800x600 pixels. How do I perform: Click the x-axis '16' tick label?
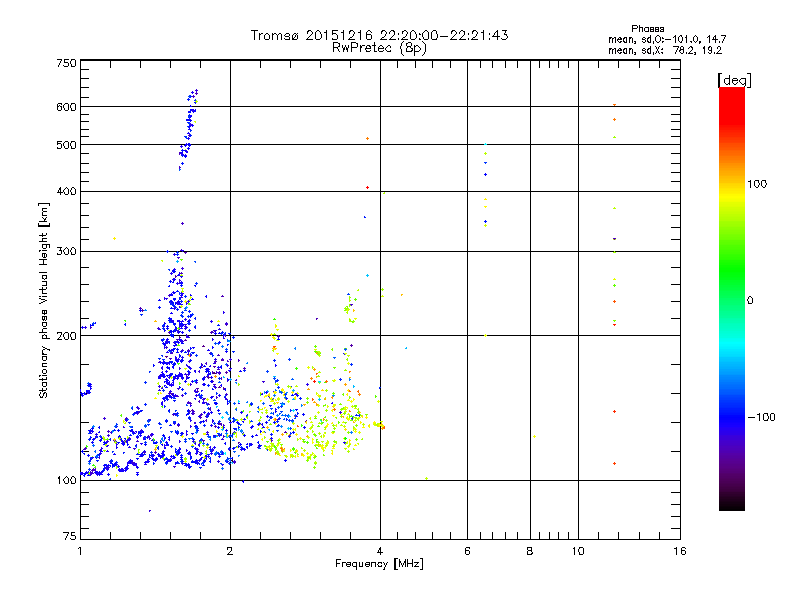680,551
